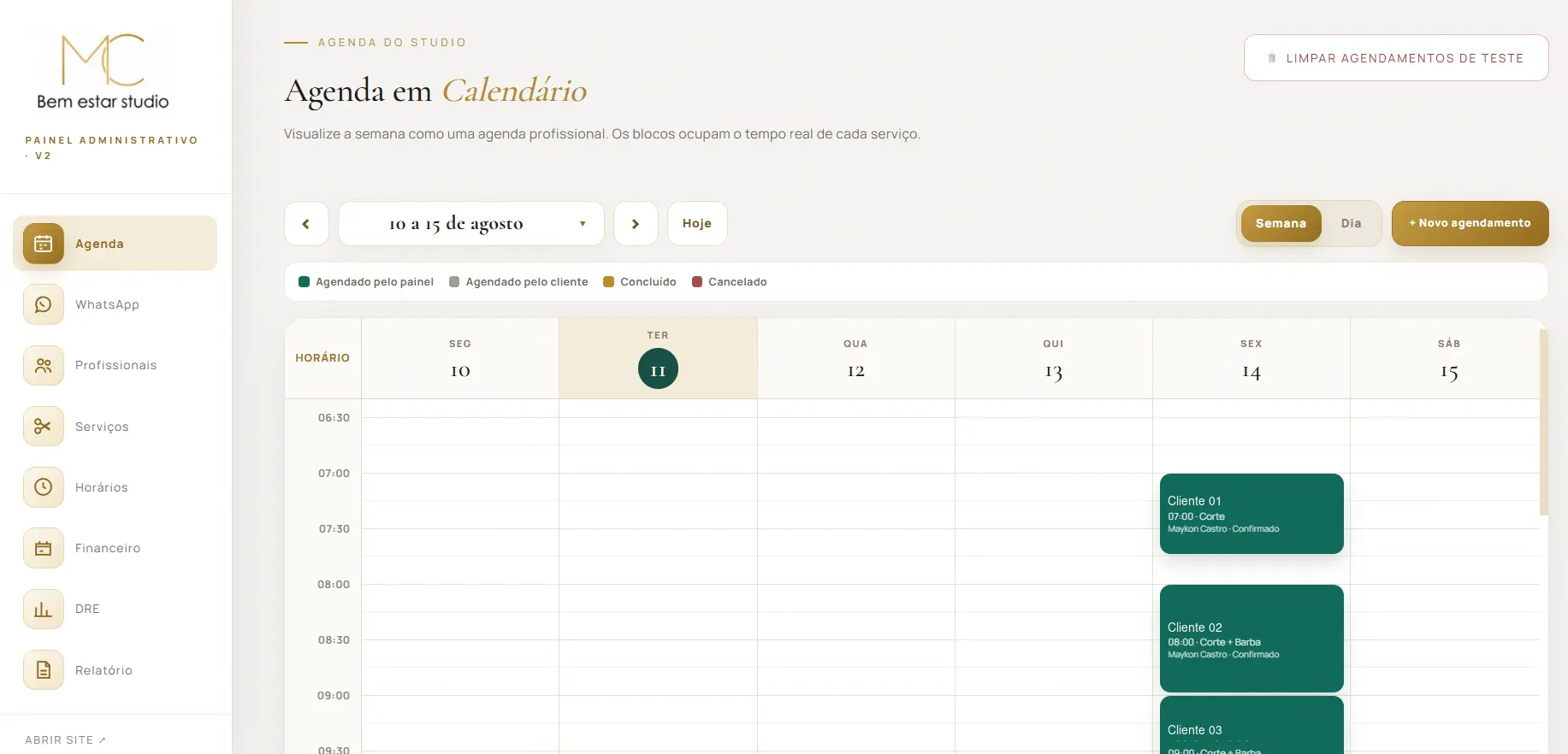Image resolution: width=1568 pixels, height=754 pixels.
Task: Click the '07:30' time label
Action: pyautogui.click(x=334, y=529)
